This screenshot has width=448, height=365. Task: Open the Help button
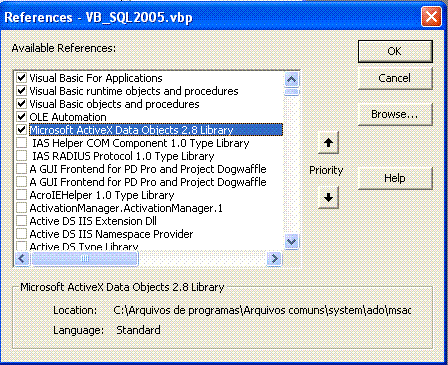click(395, 178)
